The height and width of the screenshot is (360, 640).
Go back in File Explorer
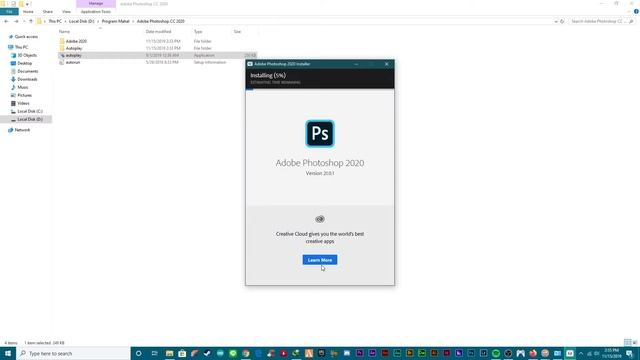point(6,21)
